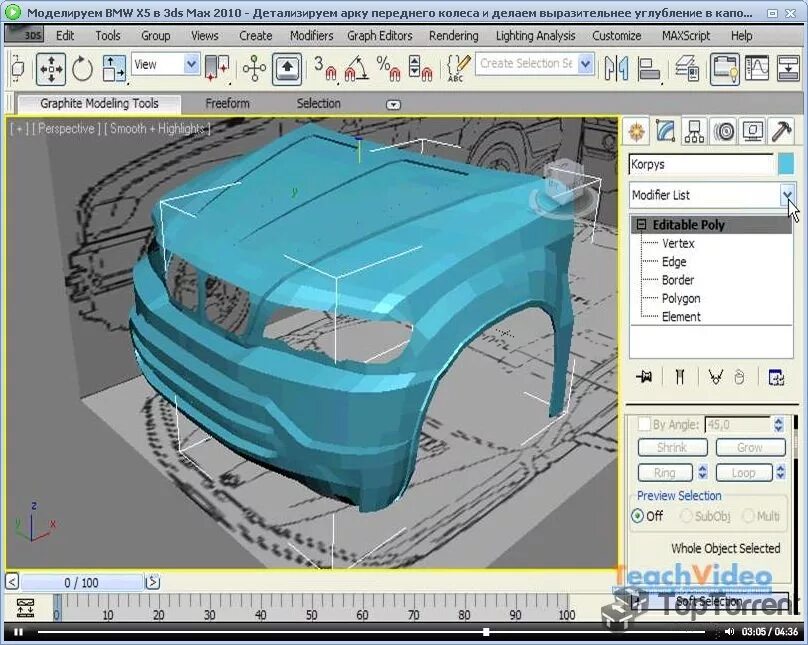This screenshot has width=808, height=645.
Task: Open the Edit menu
Action: tap(65, 36)
